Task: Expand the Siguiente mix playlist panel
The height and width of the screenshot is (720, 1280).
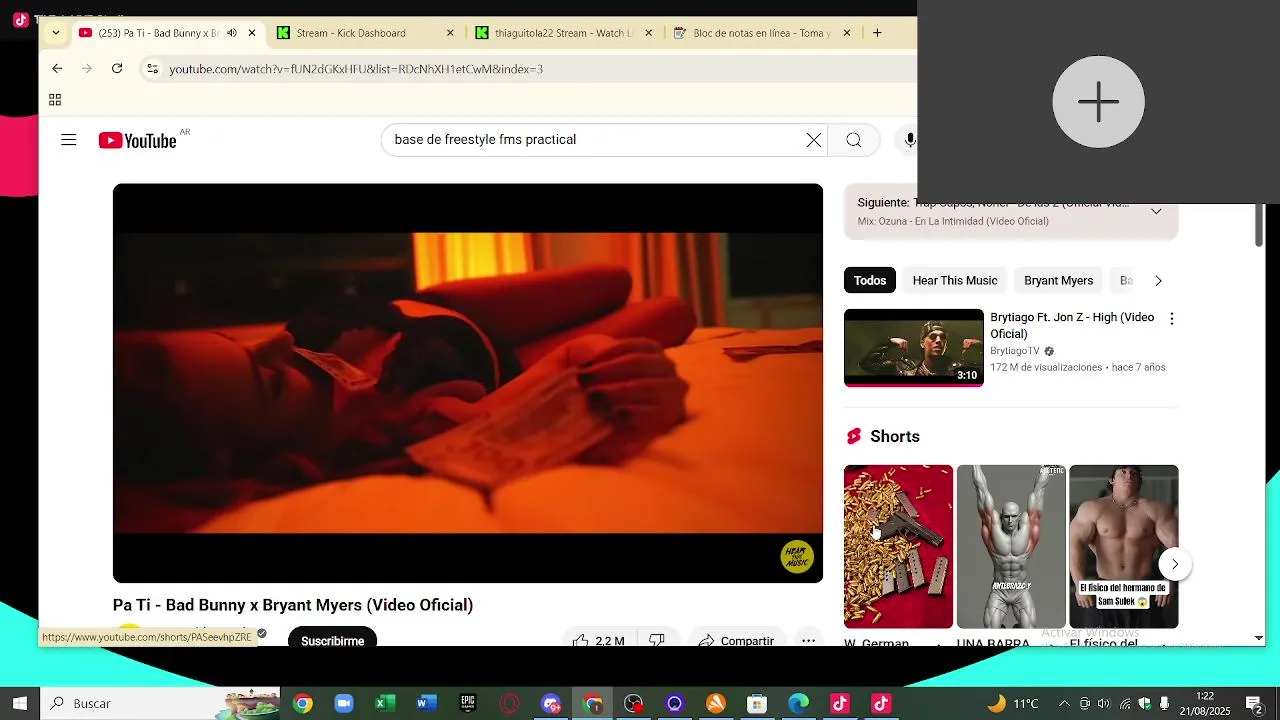Action: (x=1156, y=212)
